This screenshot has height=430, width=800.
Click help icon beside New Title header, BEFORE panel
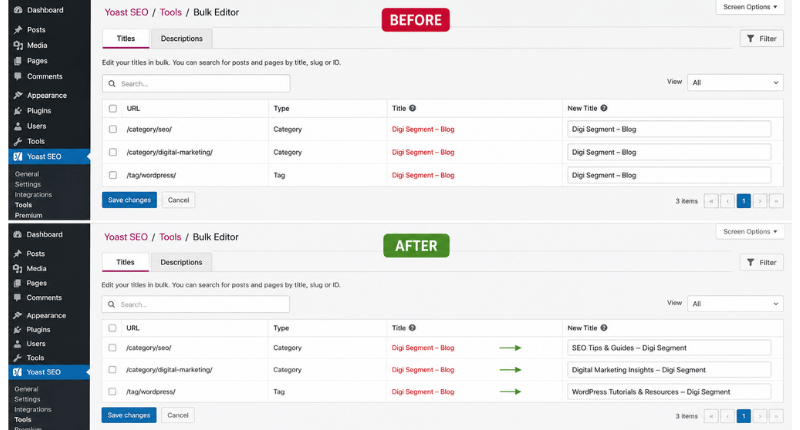coord(604,108)
